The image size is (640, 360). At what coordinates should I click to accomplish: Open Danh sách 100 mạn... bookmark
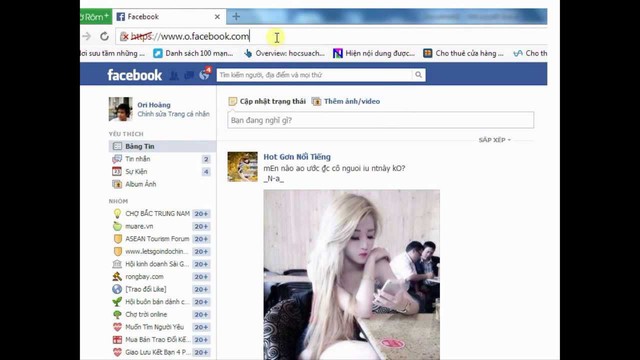[193, 53]
